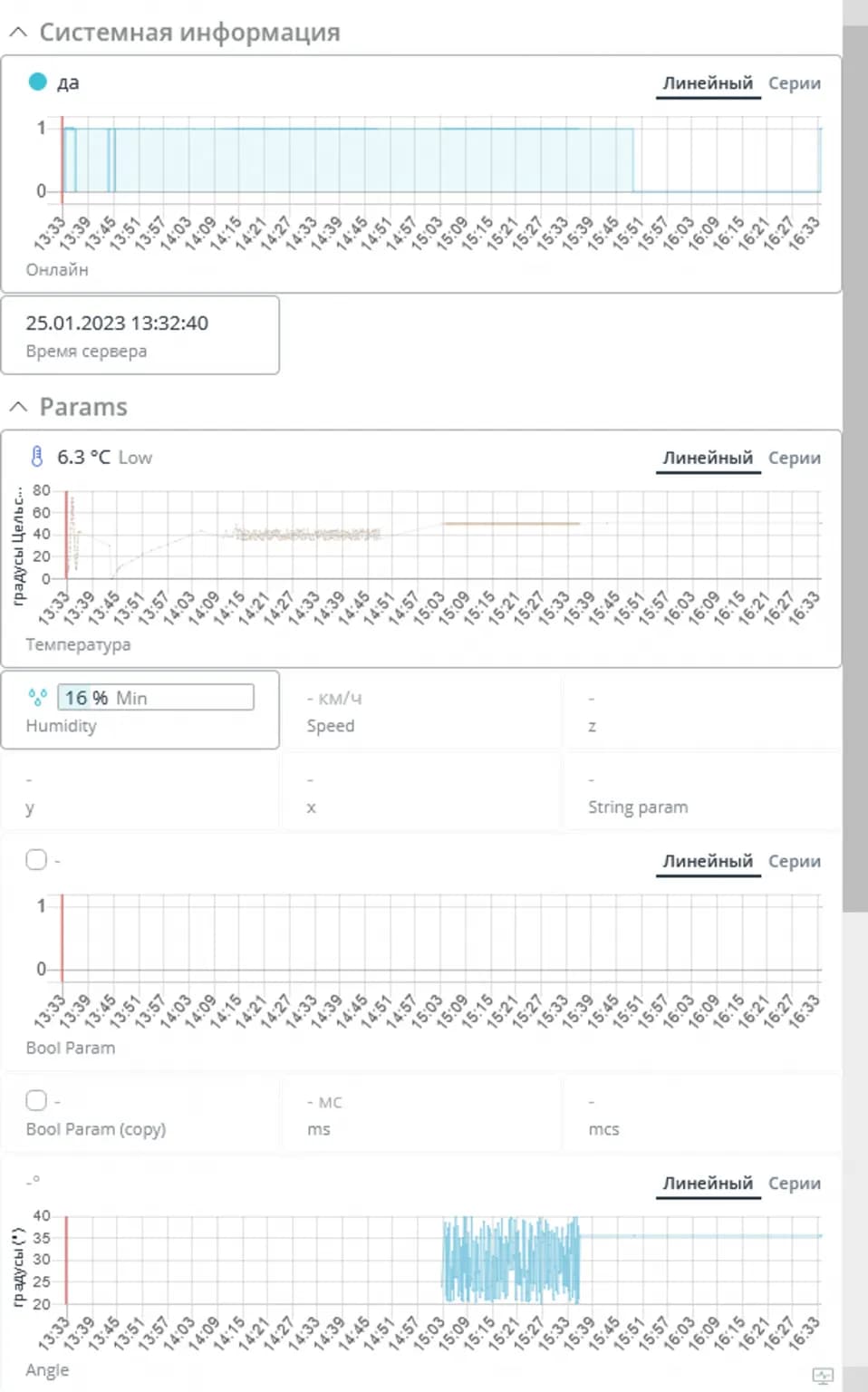This screenshot has width=868, height=1392.
Task: Click the Время сервера date card
Action: coord(140,335)
